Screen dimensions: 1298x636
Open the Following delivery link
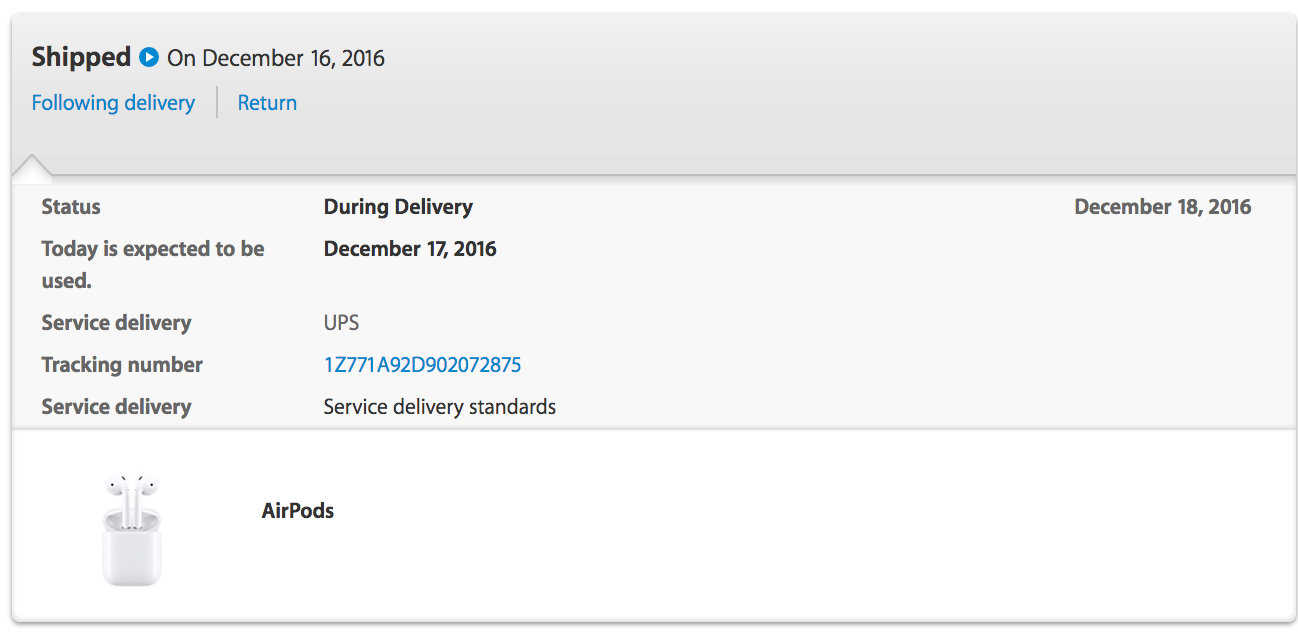(113, 103)
